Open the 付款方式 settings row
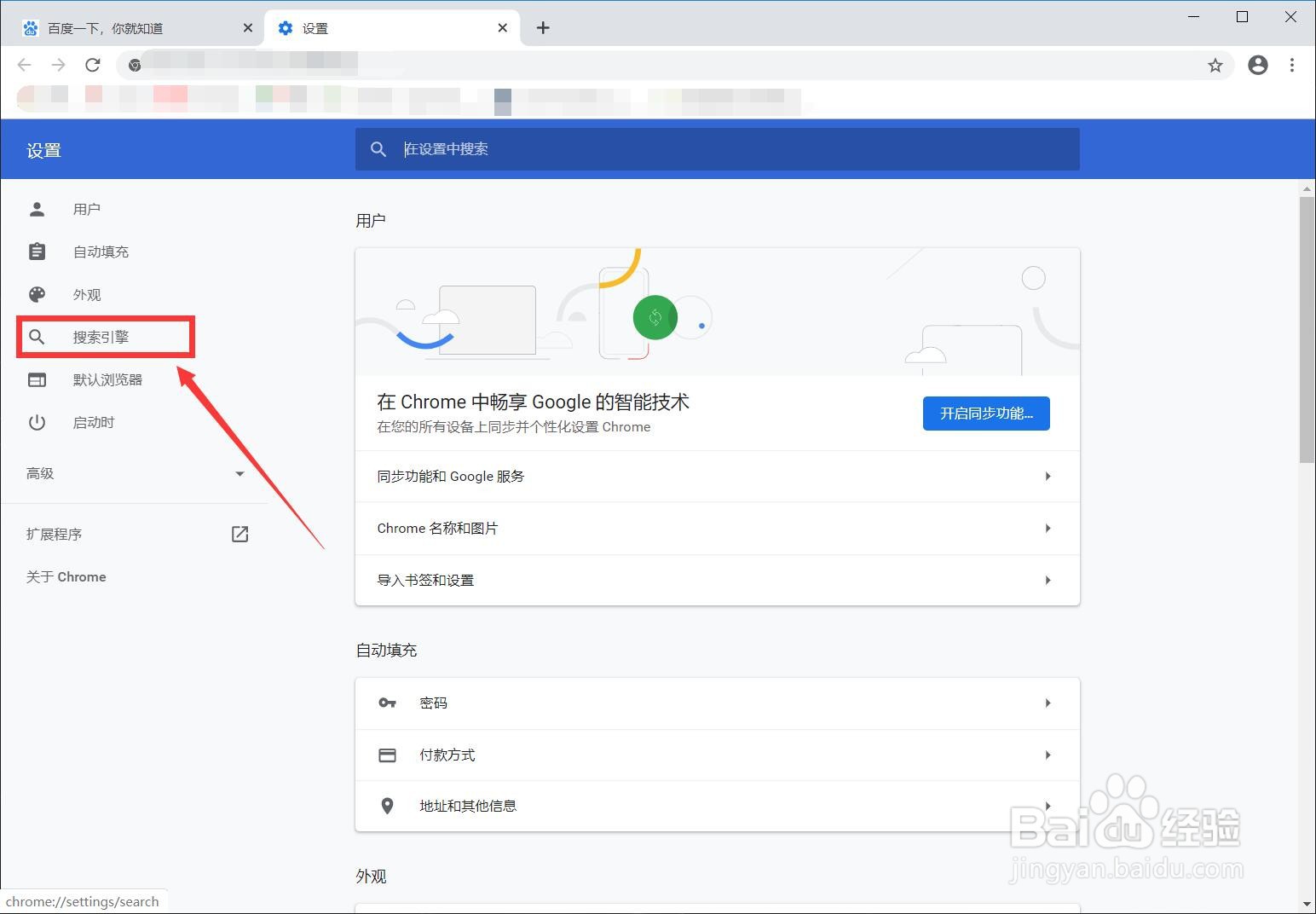This screenshot has height=914, width=1316. 718,755
